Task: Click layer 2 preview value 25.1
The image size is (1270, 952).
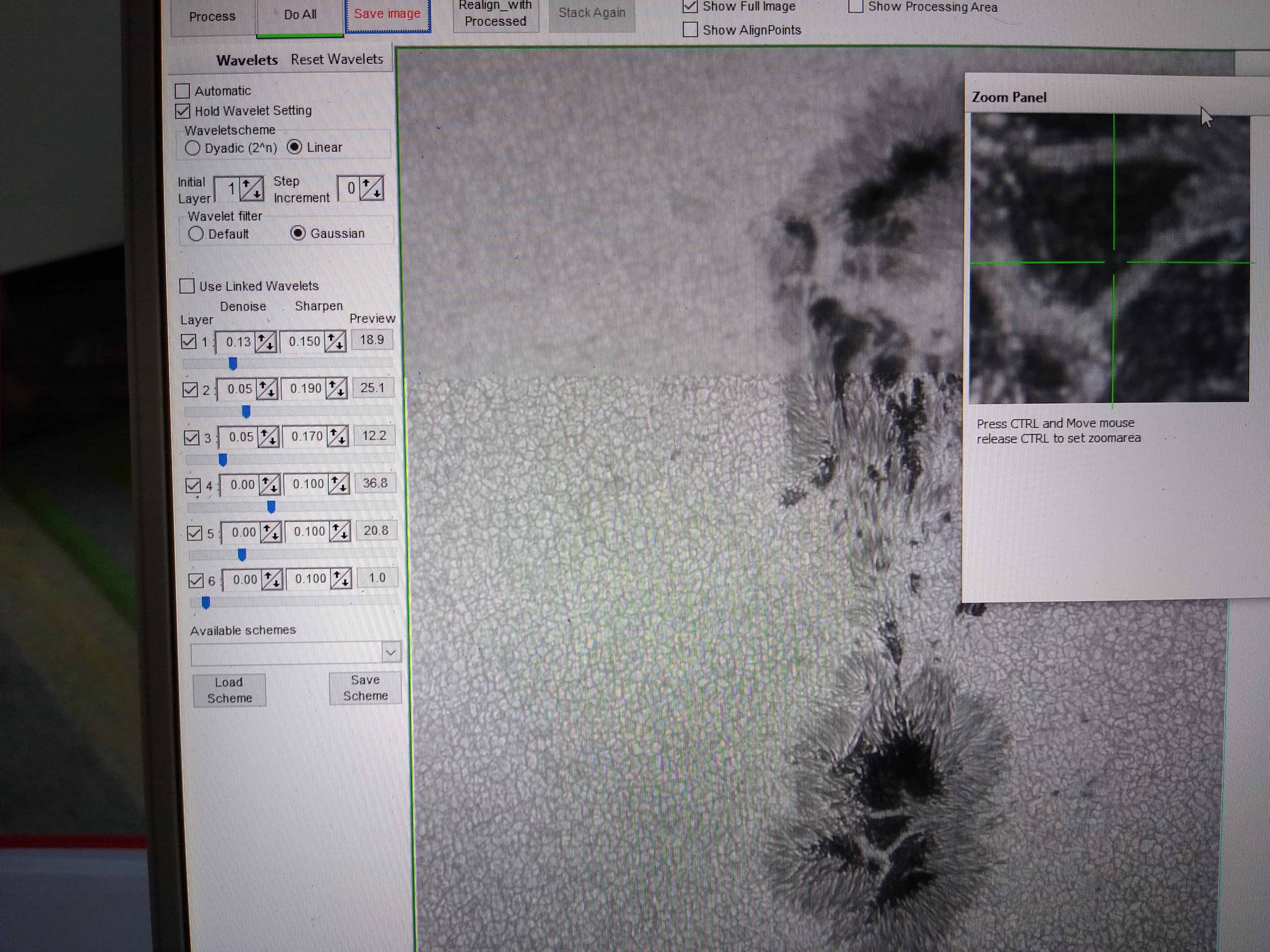Action: [x=373, y=388]
